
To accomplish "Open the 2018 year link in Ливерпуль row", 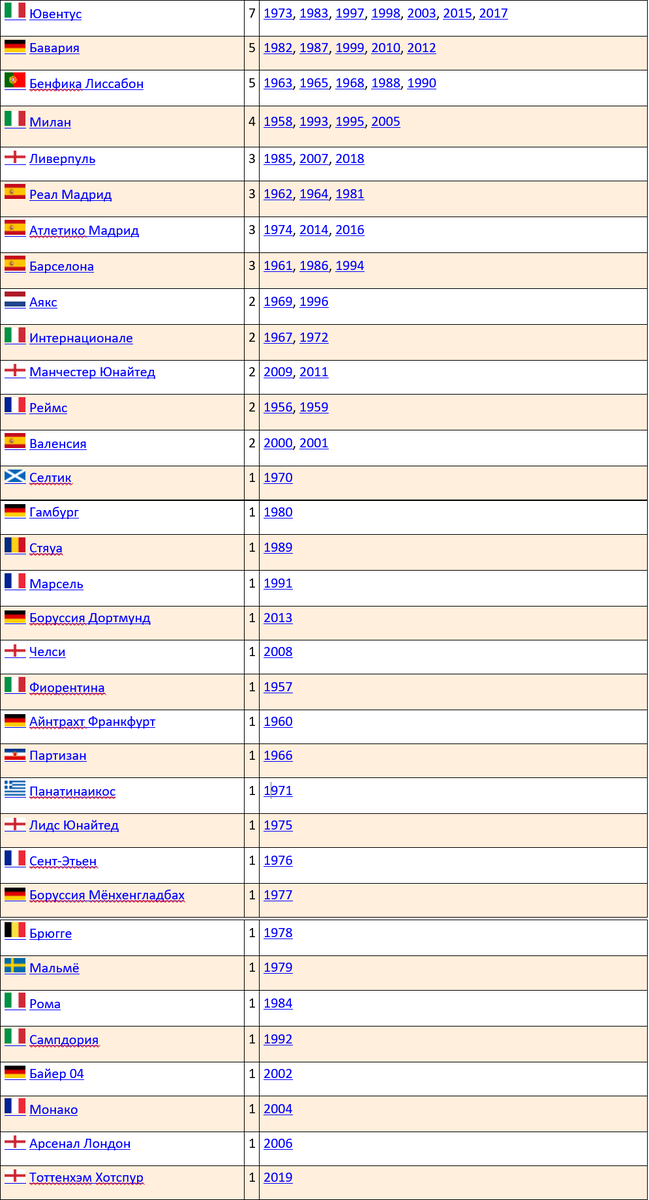I will (350, 159).
